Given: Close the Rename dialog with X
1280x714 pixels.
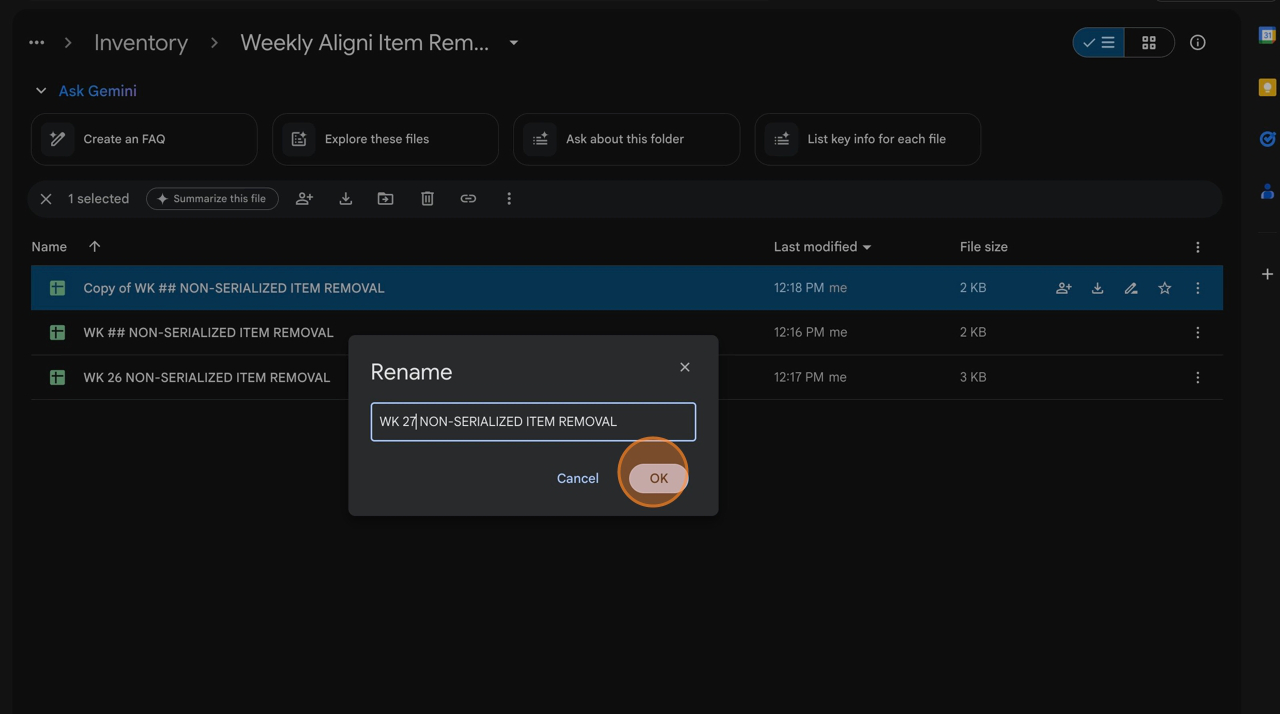Looking at the screenshot, I should [x=685, y=367].
